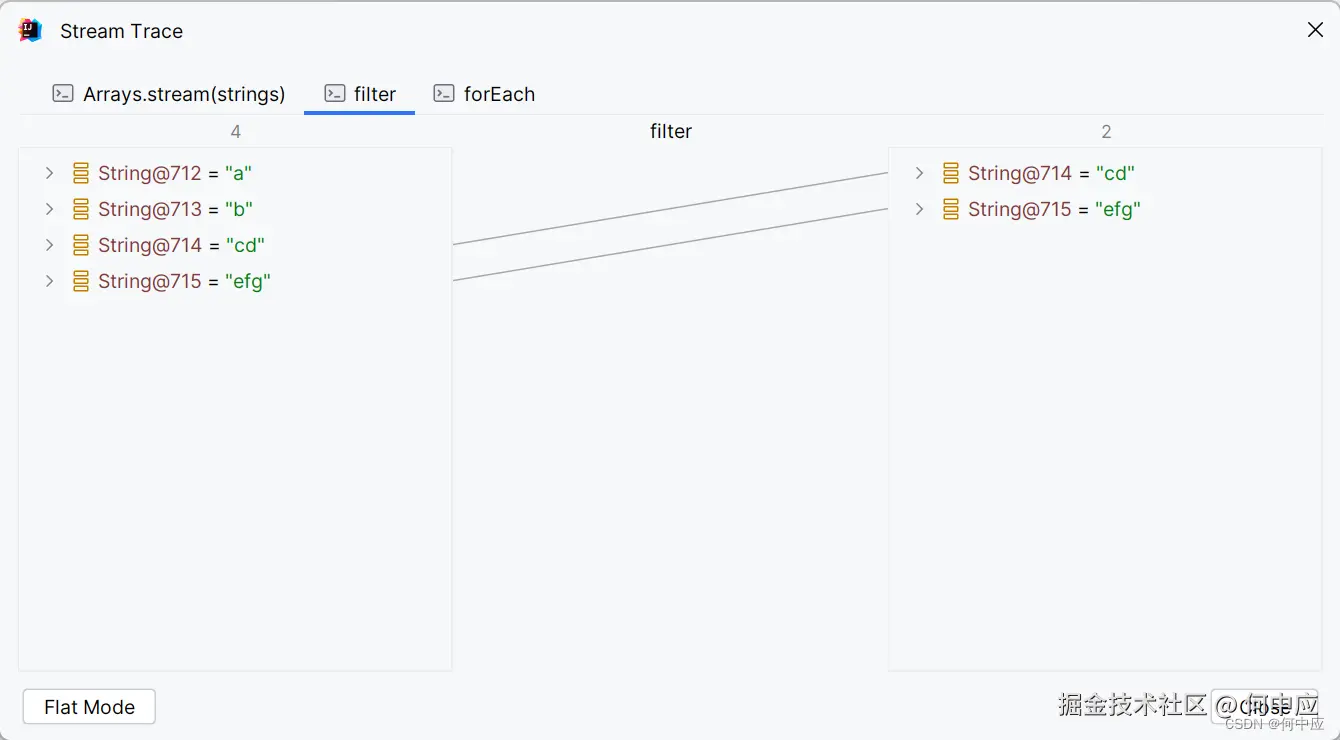This screenshot has width=1340, height=740.
Task: Expand String@714 "cd" in right panel
Action: pos(919,174)
